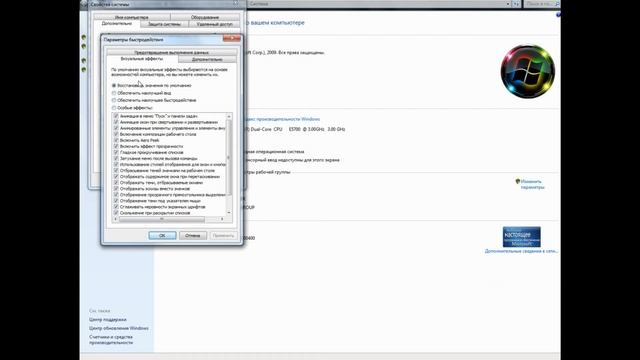Toggle Сглаживать неровности экранных шрифтов
Screen dimensions: 640x360
tap(116, 207)
